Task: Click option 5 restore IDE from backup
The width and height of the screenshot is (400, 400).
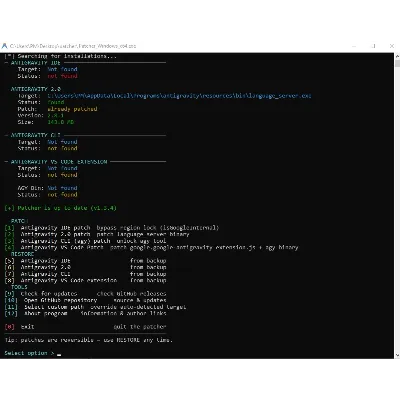Action: pyautogui.click(x=85, y=261)
